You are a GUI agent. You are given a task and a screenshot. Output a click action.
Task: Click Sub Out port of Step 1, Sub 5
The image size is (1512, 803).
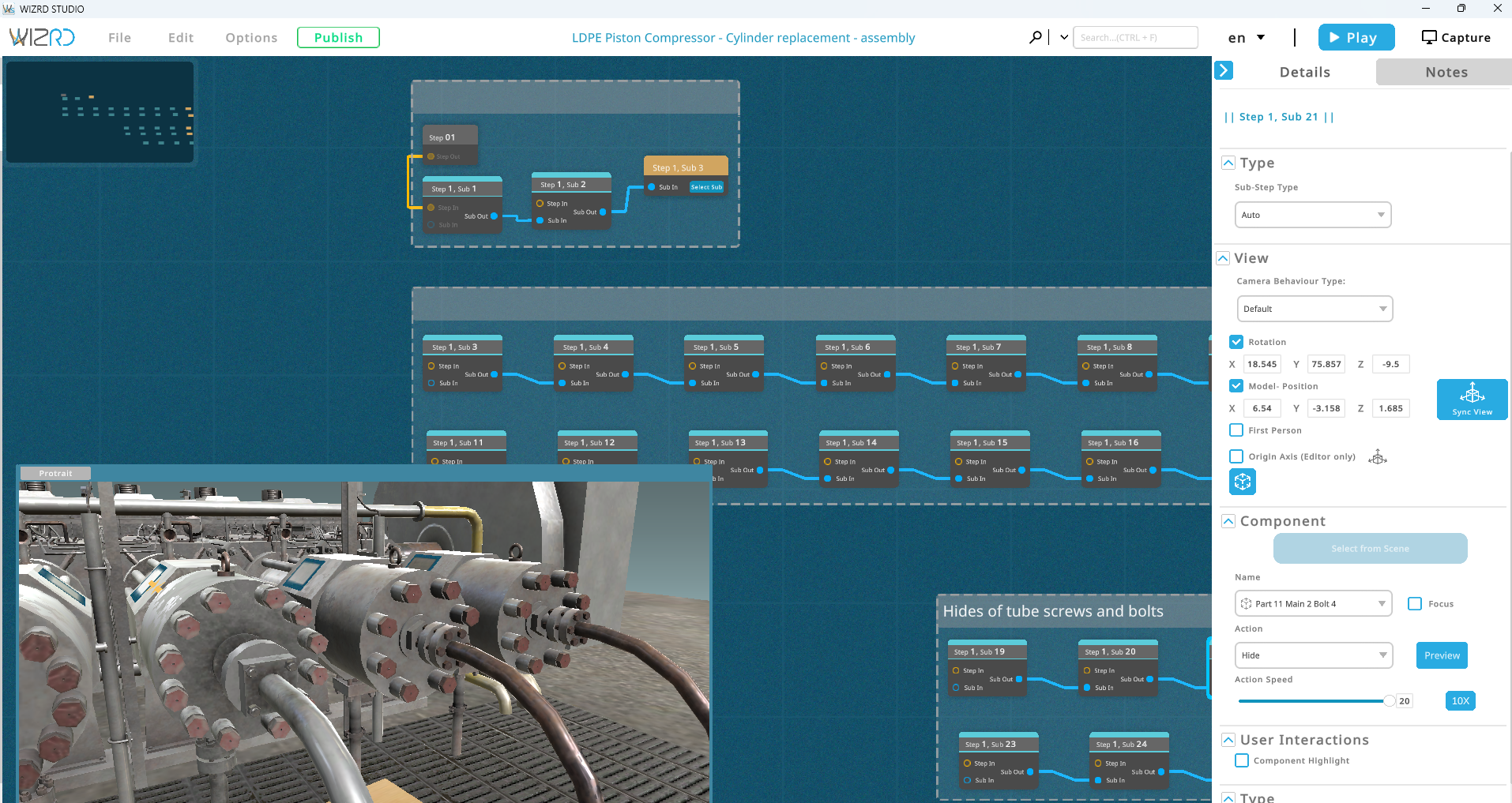pos(755,374)
